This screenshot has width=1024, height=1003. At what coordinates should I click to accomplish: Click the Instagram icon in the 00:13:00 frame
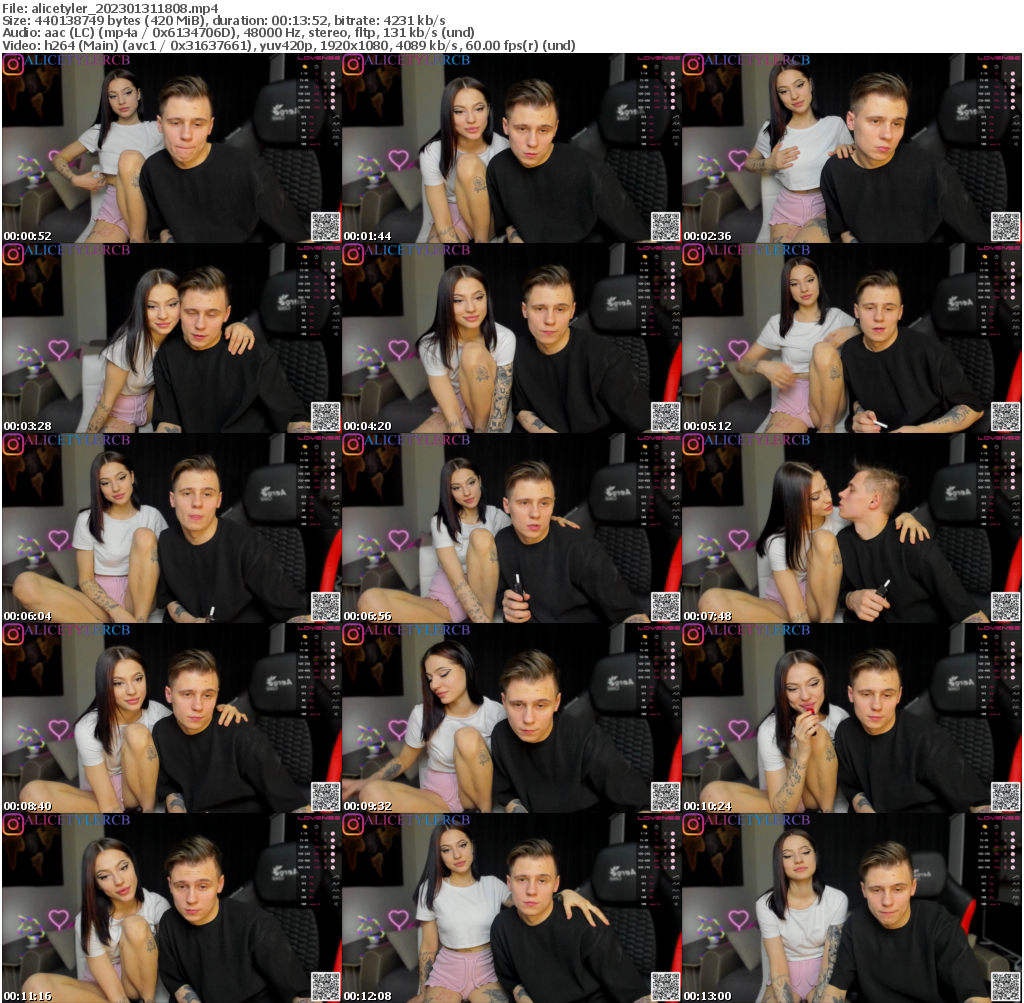pos(693,825)
